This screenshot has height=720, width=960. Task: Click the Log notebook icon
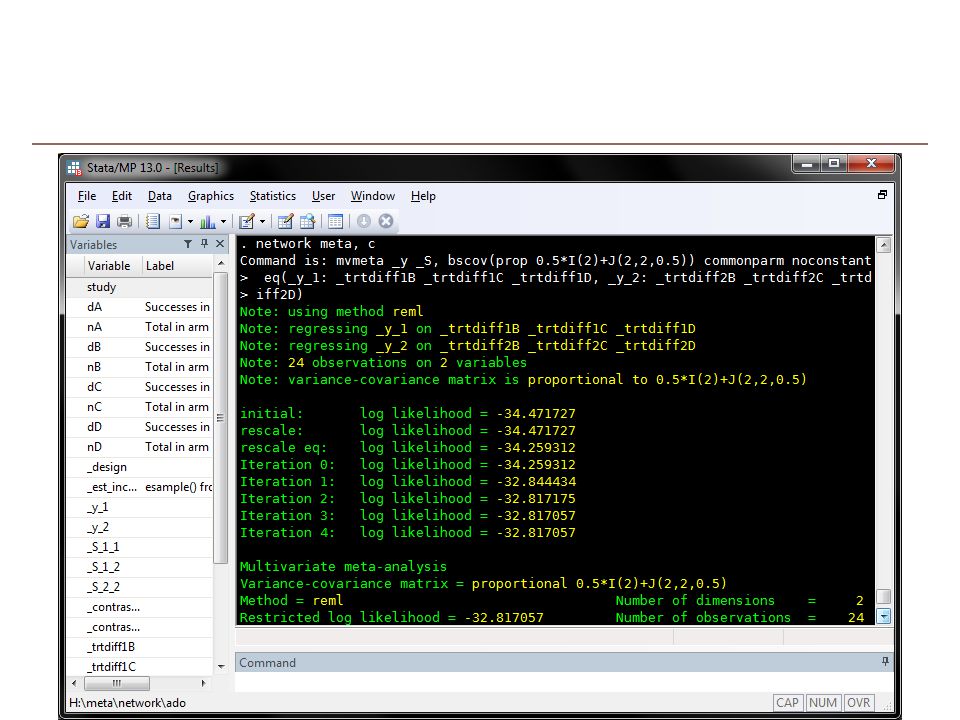pos(153,222)
